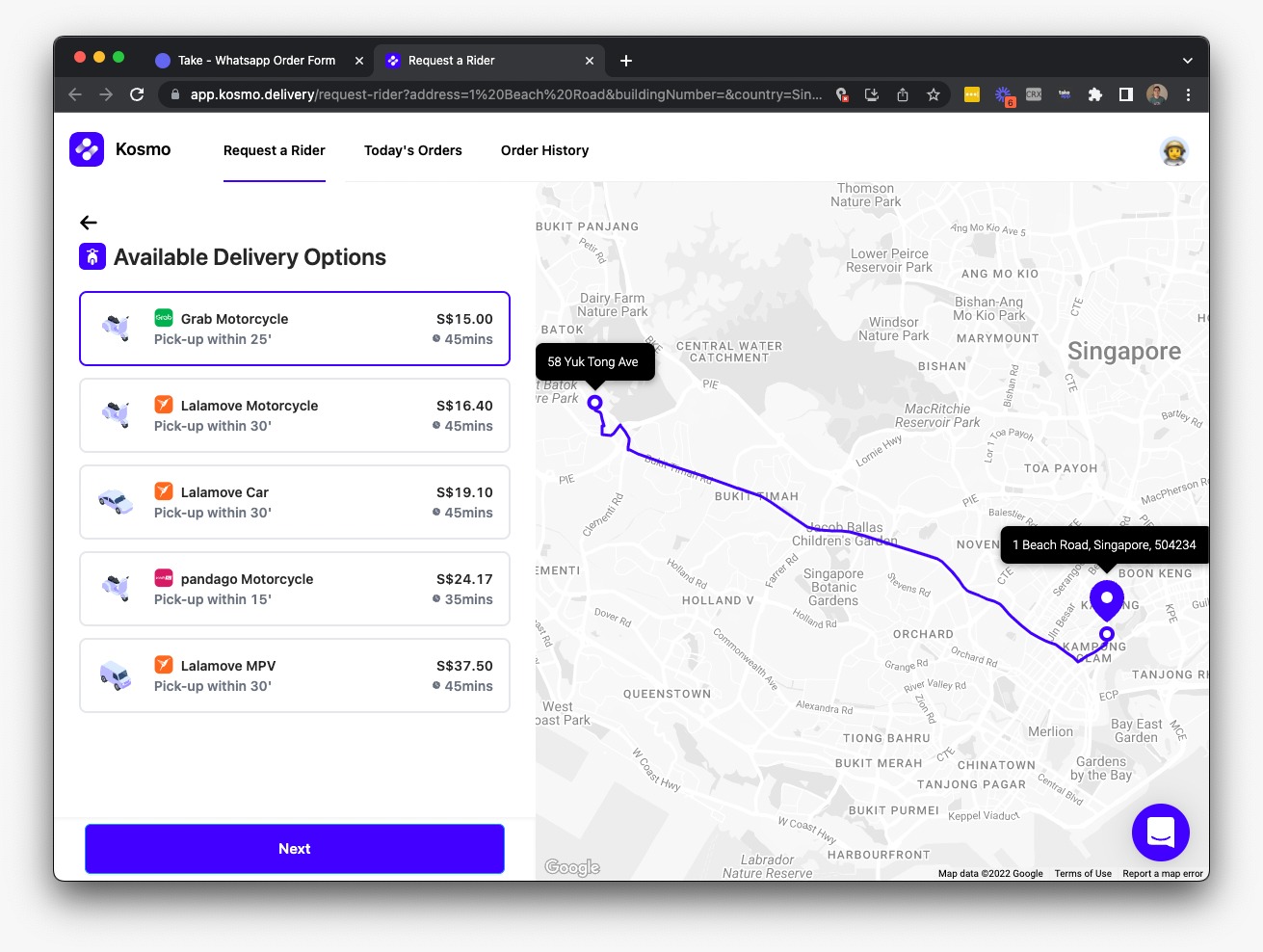Image resolution: width=1263 pixels, height=952 pixels.
Task: Open Terms of Use map link
Action: (x=1083, y=874)
